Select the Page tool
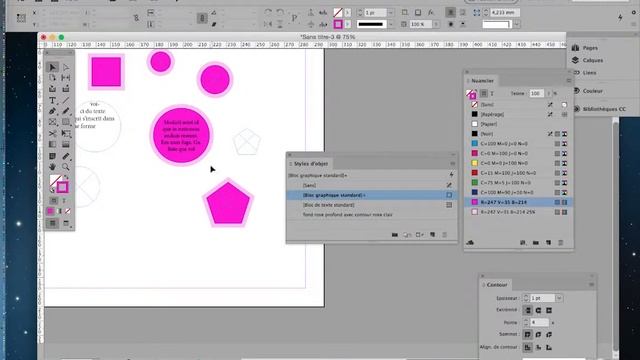640x360 pixels. click(52, 78)
